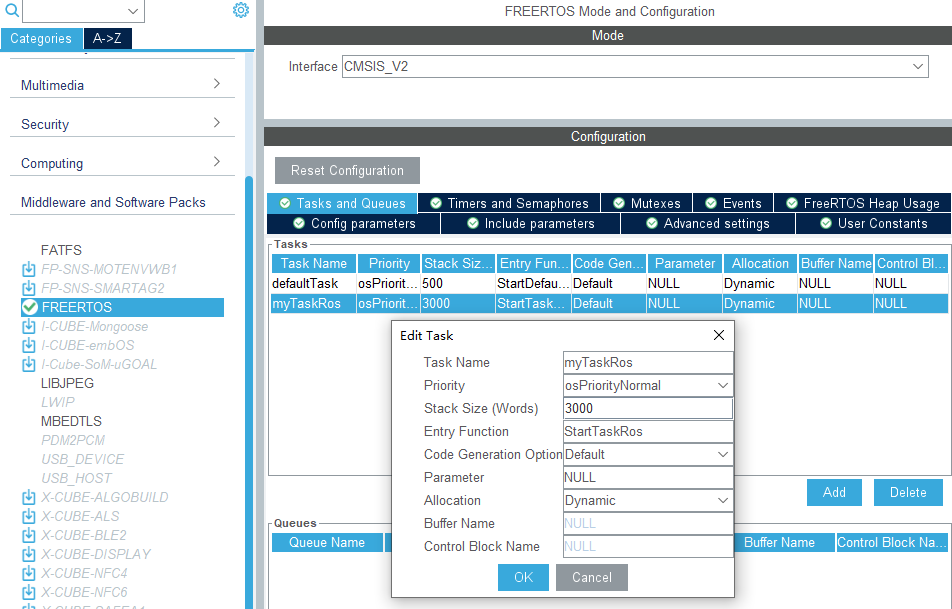Select LIBJPEG in middleware list
952x609 pixels.
pos(67,383)
